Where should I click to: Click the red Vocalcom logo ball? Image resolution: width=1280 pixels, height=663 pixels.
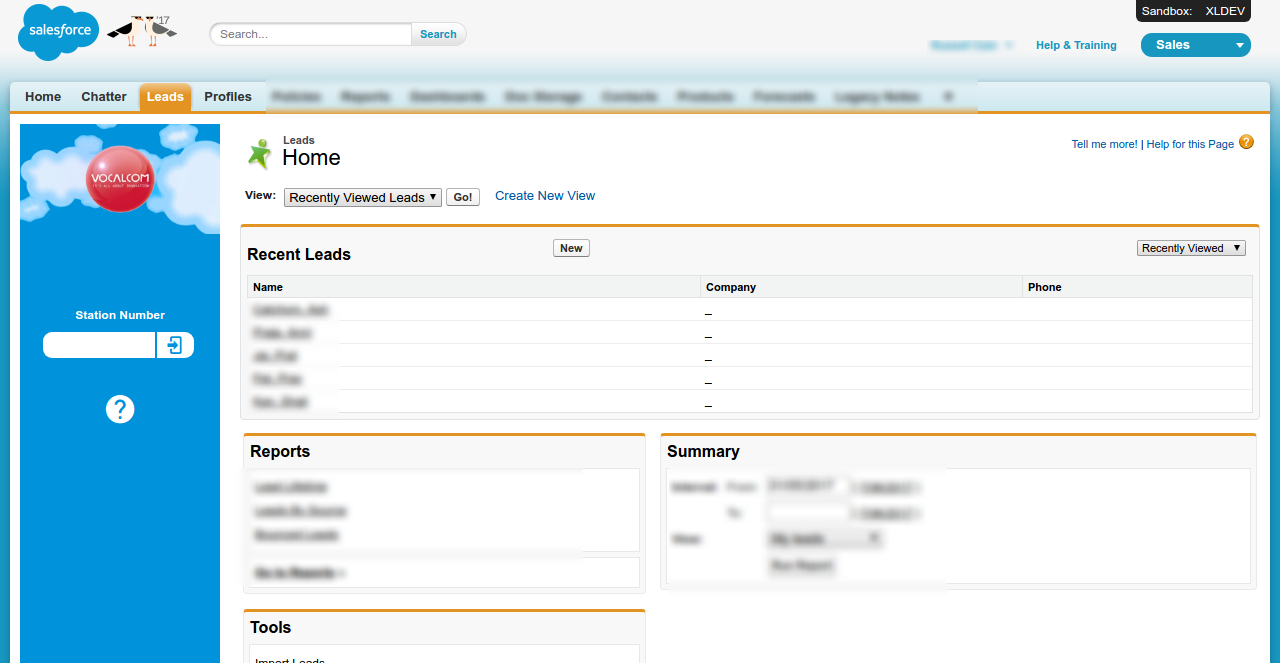pyautogui.click(x=120, y=179)
